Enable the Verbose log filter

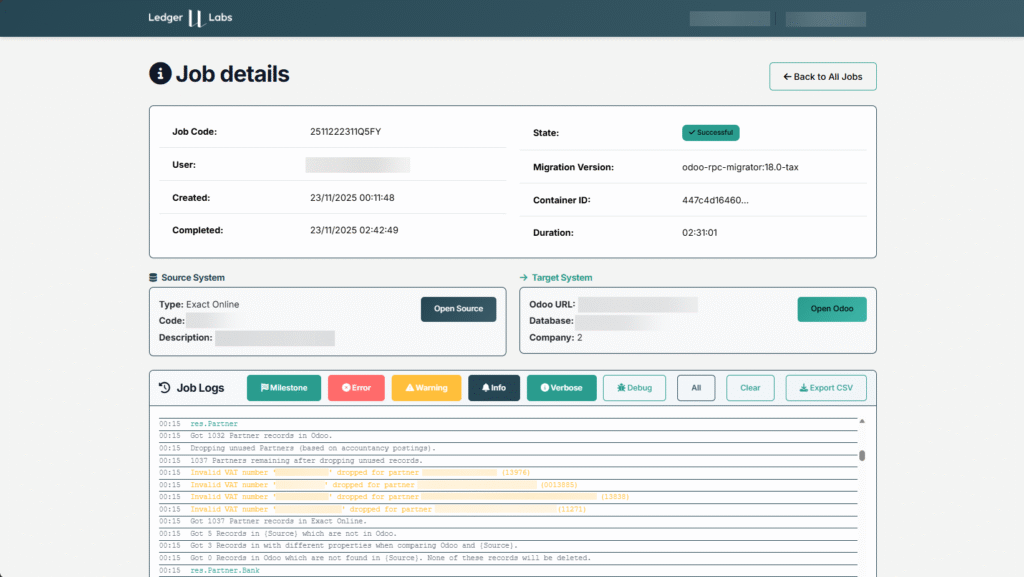(562, 388)
